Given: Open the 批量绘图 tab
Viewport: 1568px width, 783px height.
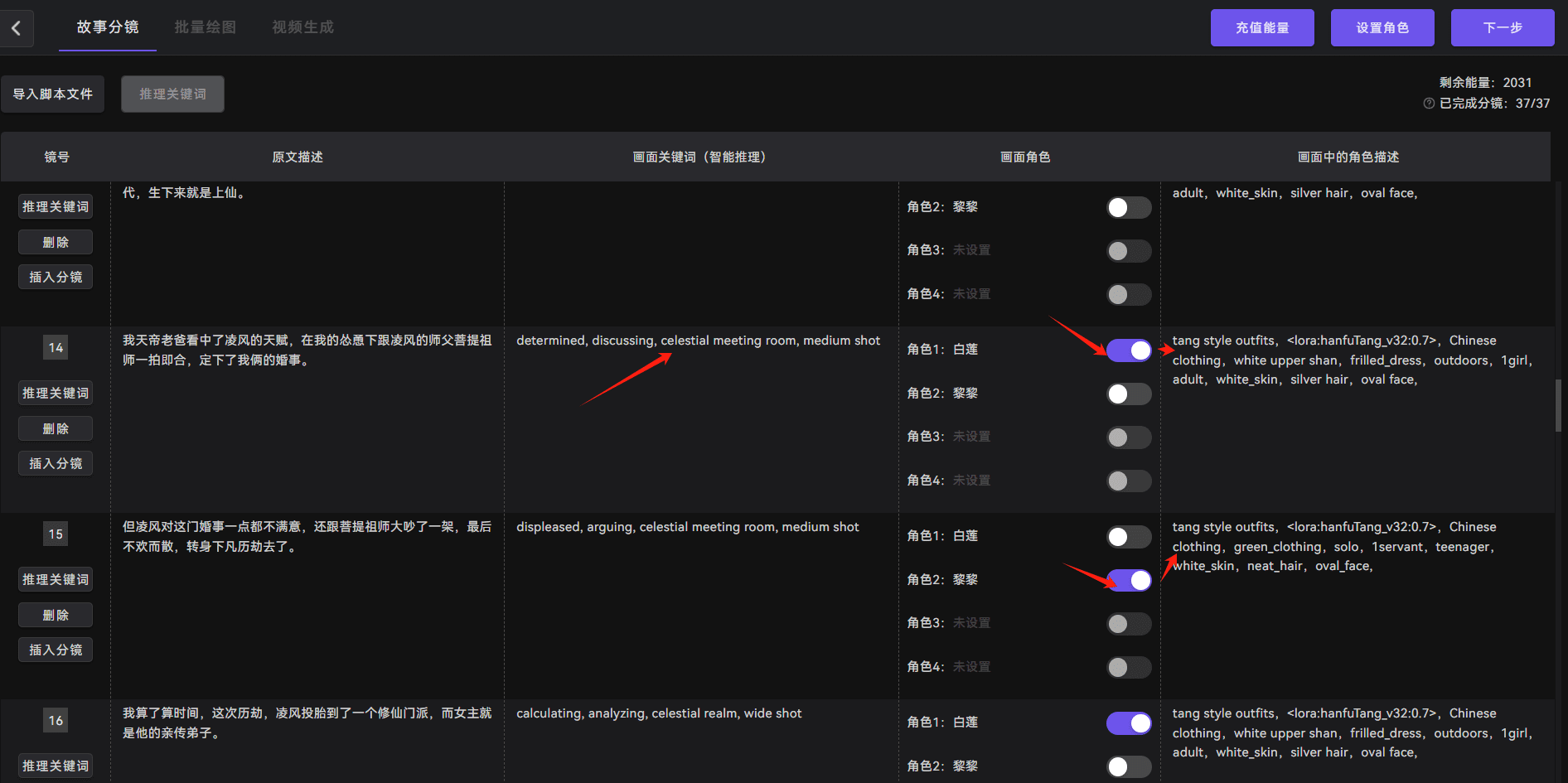Looking at the screenshot, I should pyautogui.click(x=206, y=27).
